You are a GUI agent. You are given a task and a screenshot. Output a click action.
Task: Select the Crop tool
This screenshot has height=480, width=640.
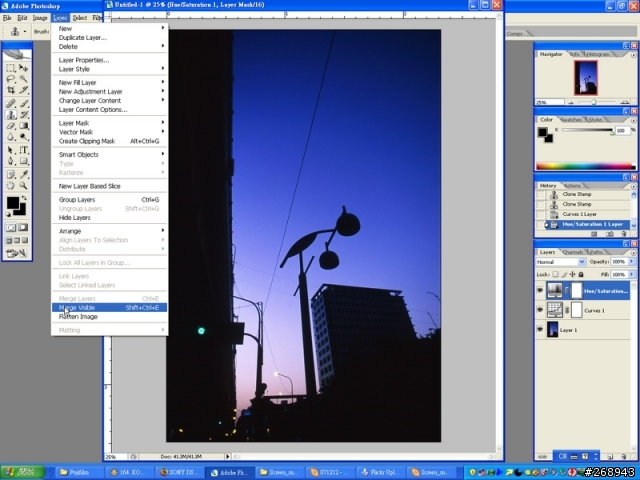pyautogui.click(x=11, y=90)
